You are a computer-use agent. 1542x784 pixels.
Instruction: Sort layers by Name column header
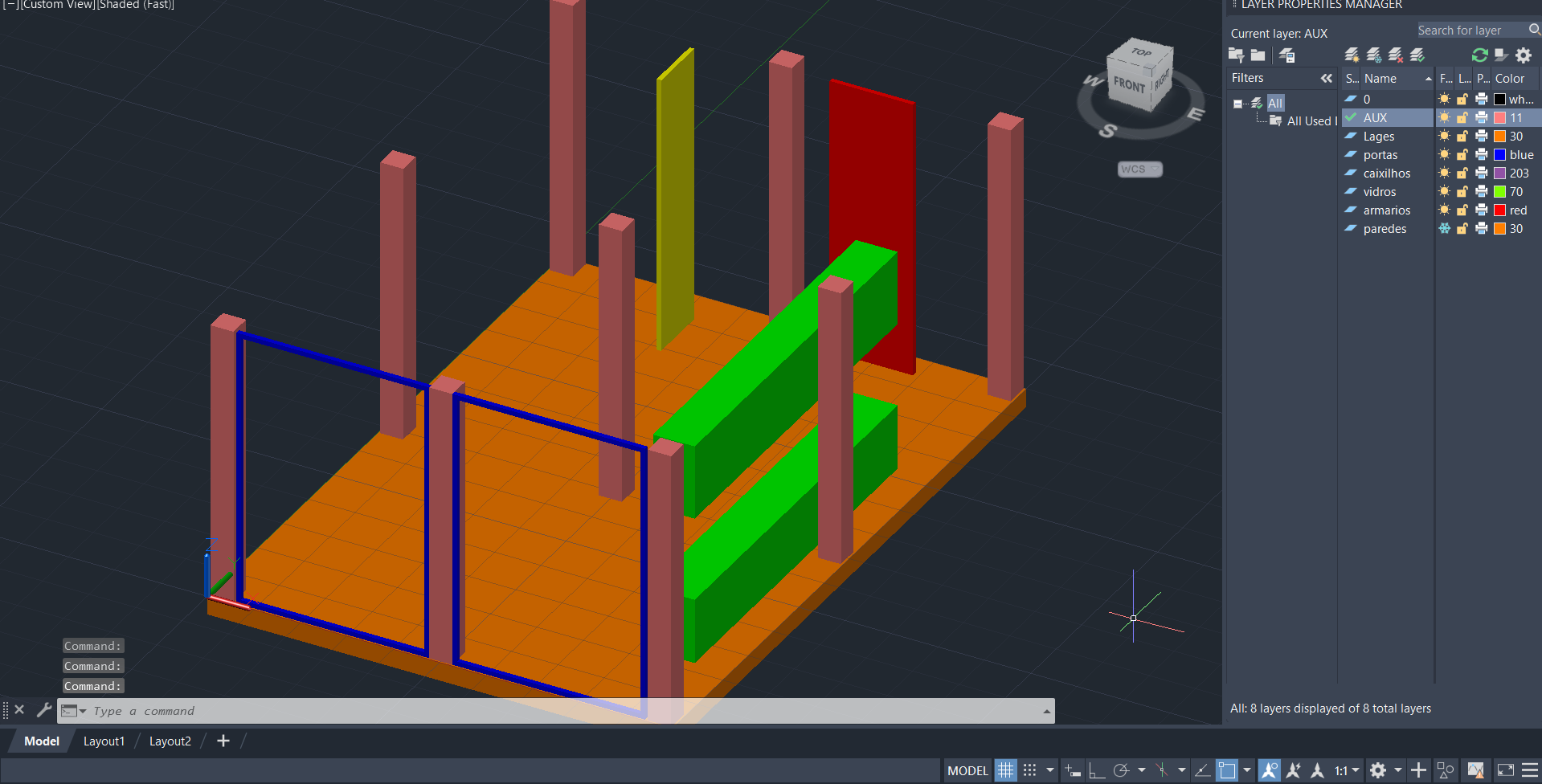point(1389,78)
